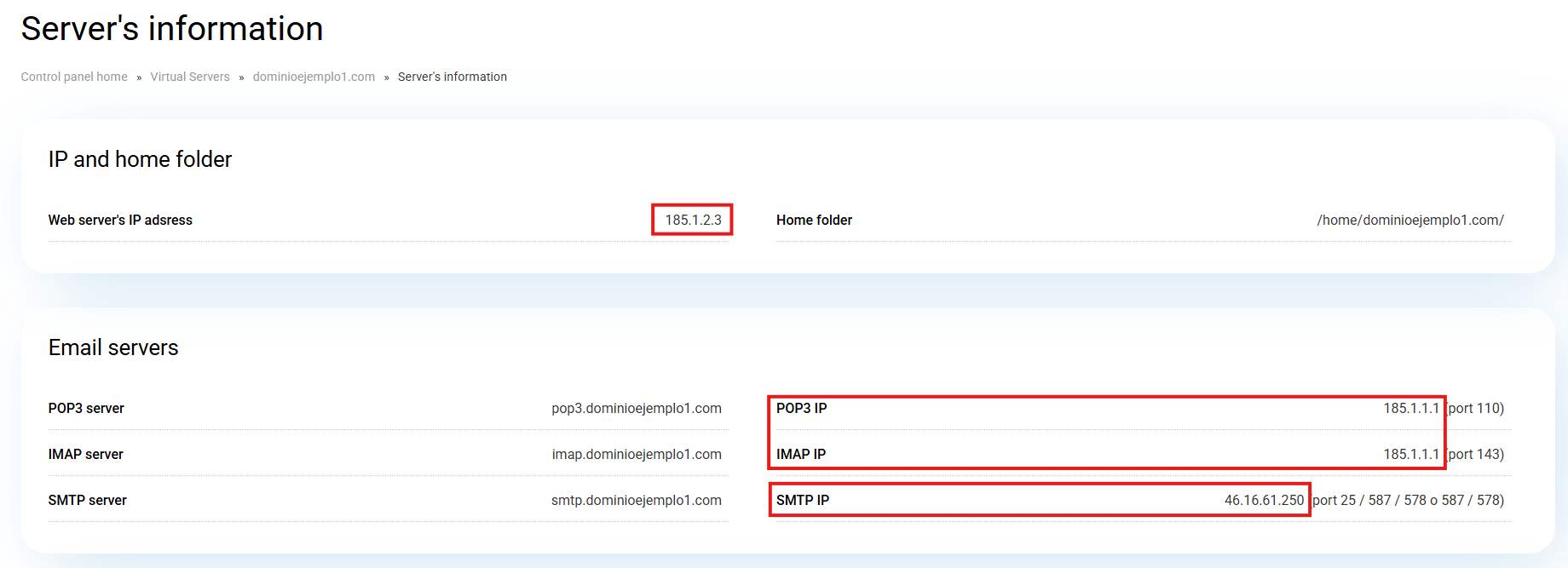
Task: Click the SMTP IP address 46.16.61.250
Action: pyautogui.click(x=1264, y=501)
